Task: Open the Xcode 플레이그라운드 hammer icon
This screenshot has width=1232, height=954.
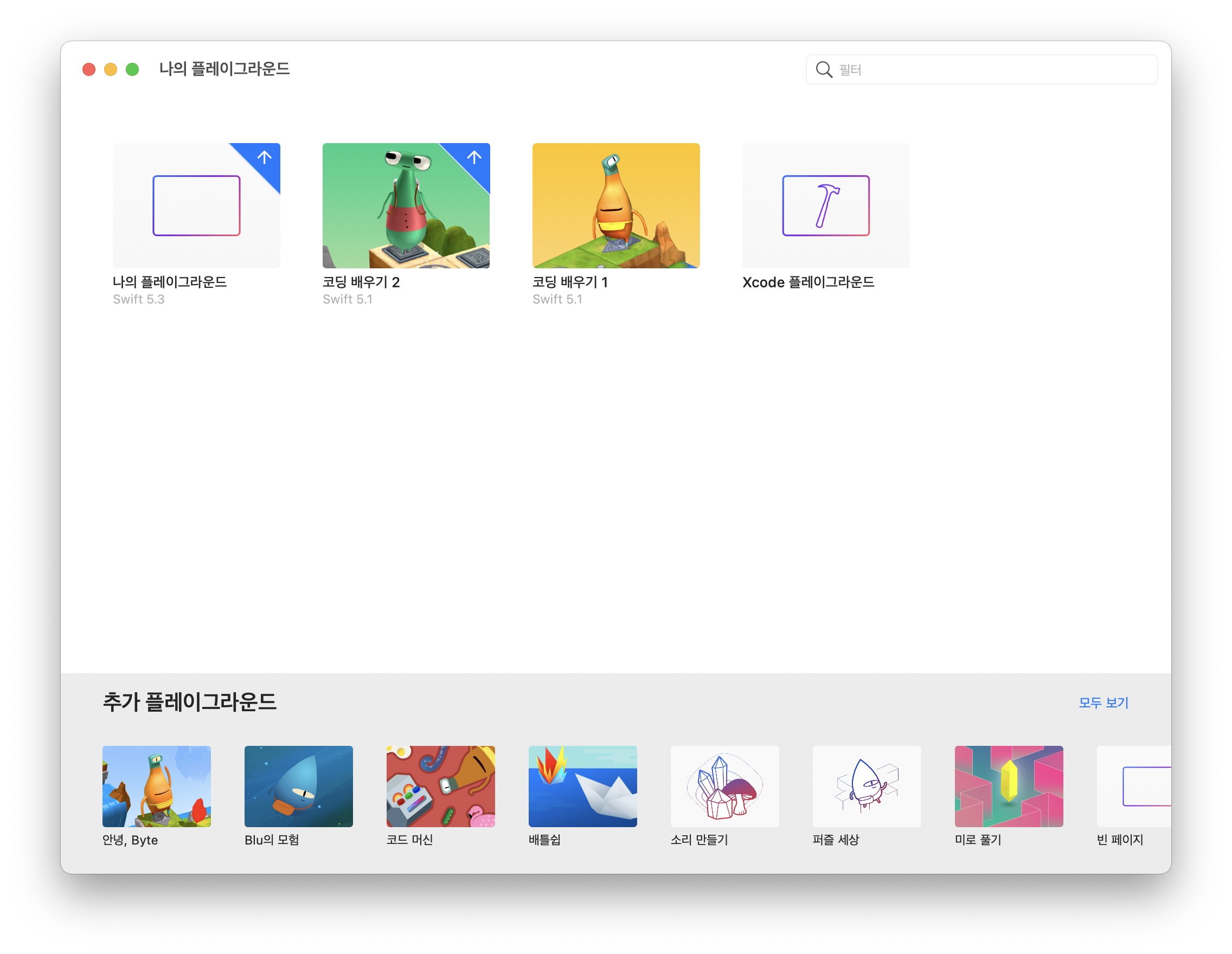Action: tap(825, 205)
